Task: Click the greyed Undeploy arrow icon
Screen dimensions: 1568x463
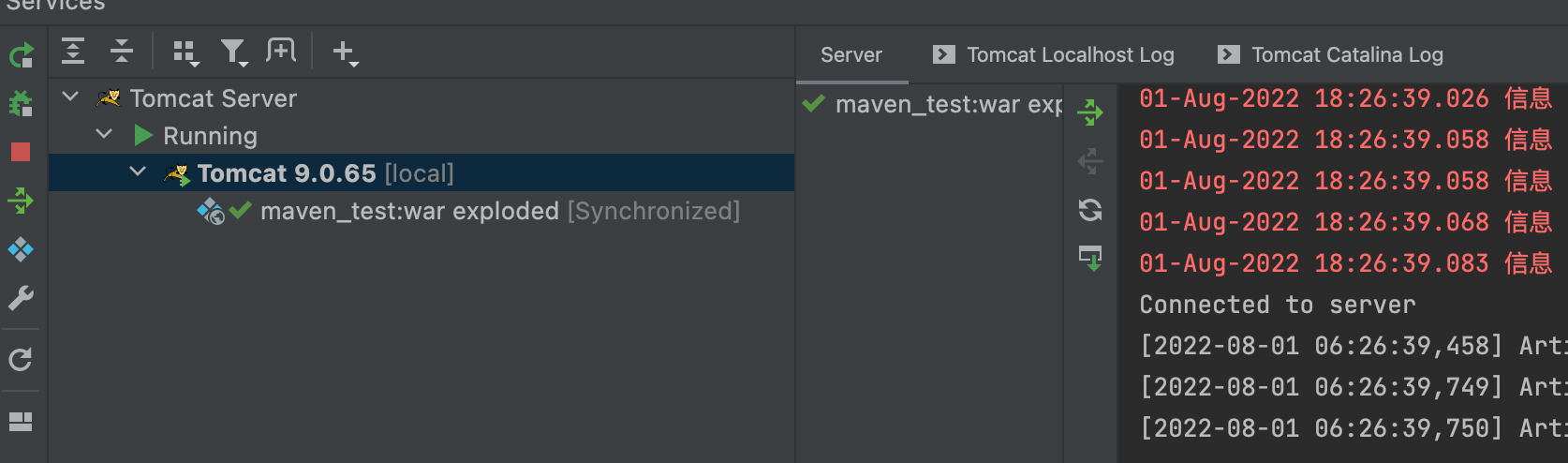Action: (1090, 161)
